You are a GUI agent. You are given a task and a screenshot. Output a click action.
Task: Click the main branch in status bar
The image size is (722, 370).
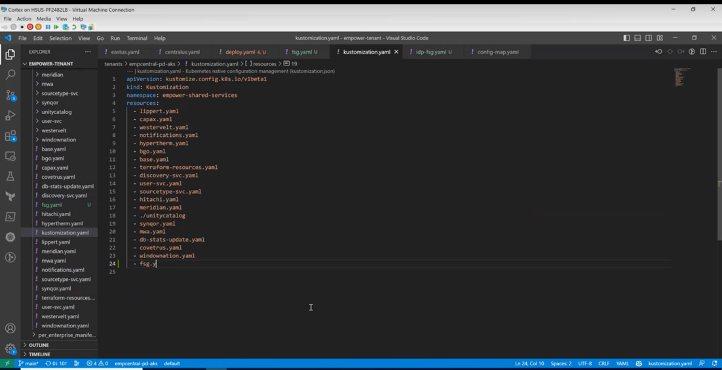pos(29,364)
